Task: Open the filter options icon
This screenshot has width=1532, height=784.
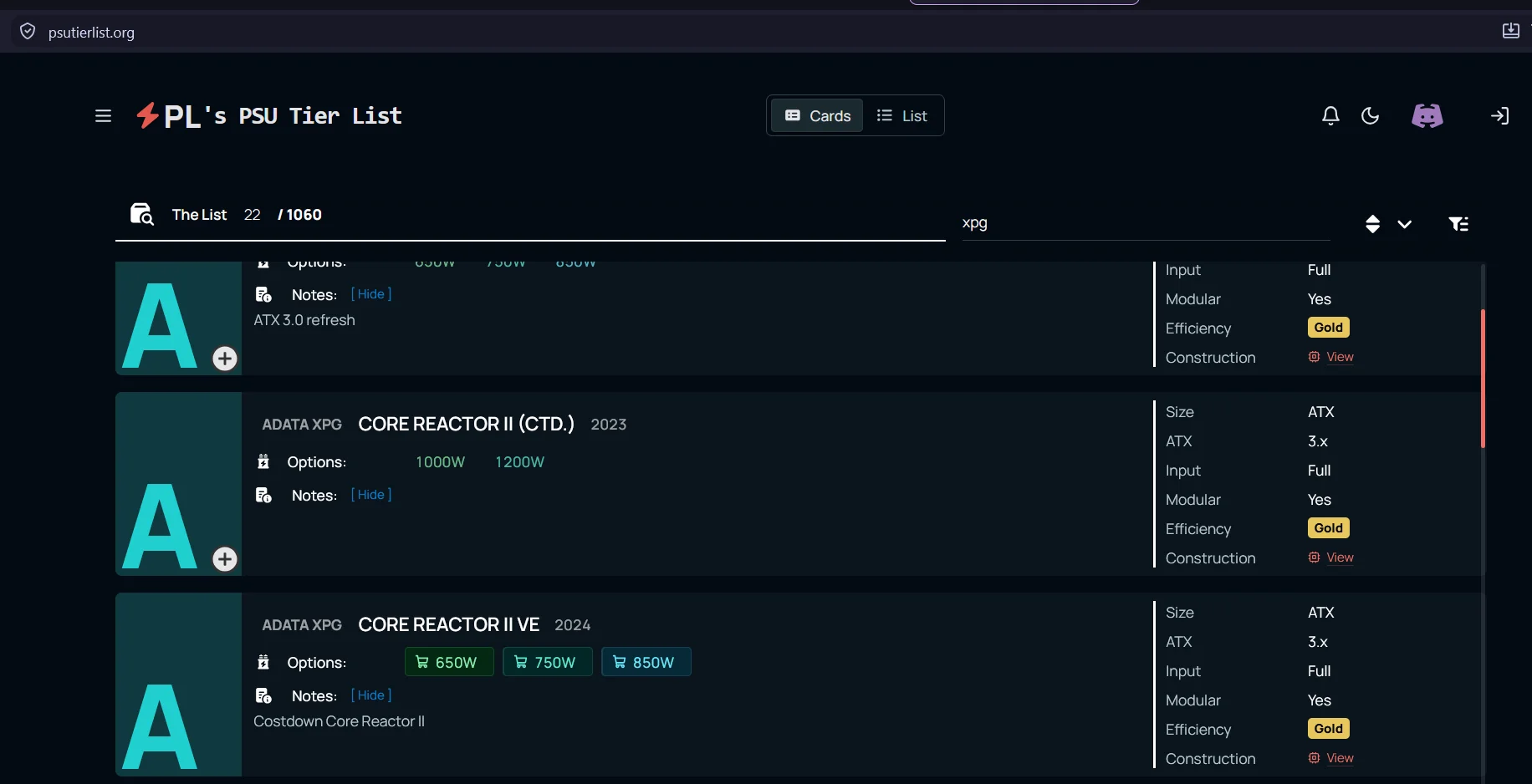Action: click(1458, 224)
